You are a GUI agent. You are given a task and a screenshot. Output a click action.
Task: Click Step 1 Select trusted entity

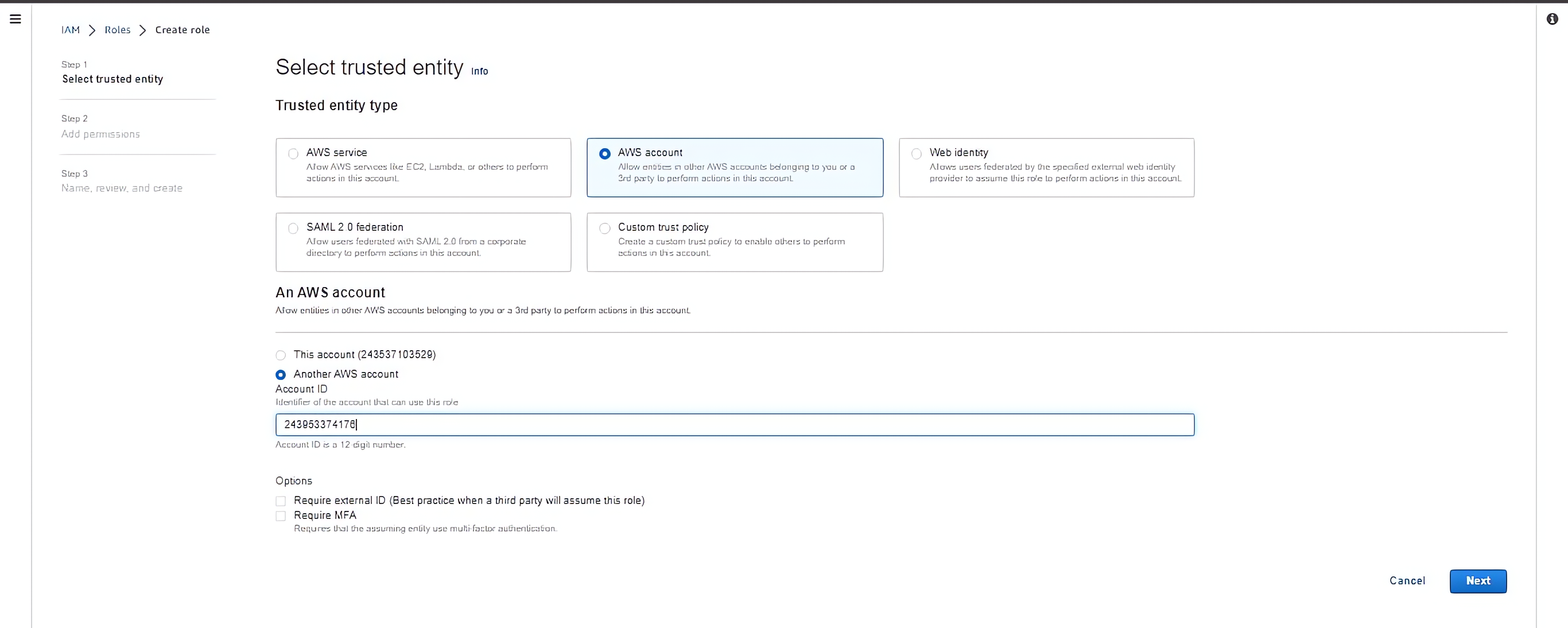point(112,79)
